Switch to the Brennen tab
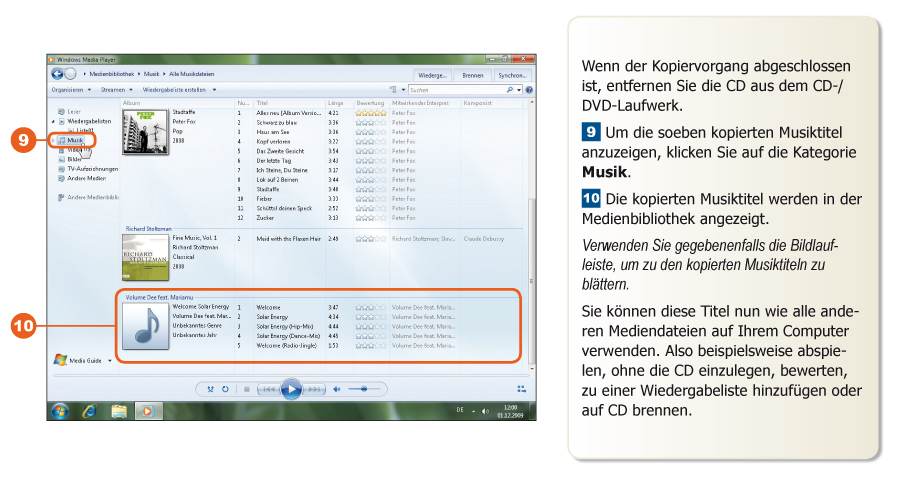This screenshot has width=900, height=480. 473,75
